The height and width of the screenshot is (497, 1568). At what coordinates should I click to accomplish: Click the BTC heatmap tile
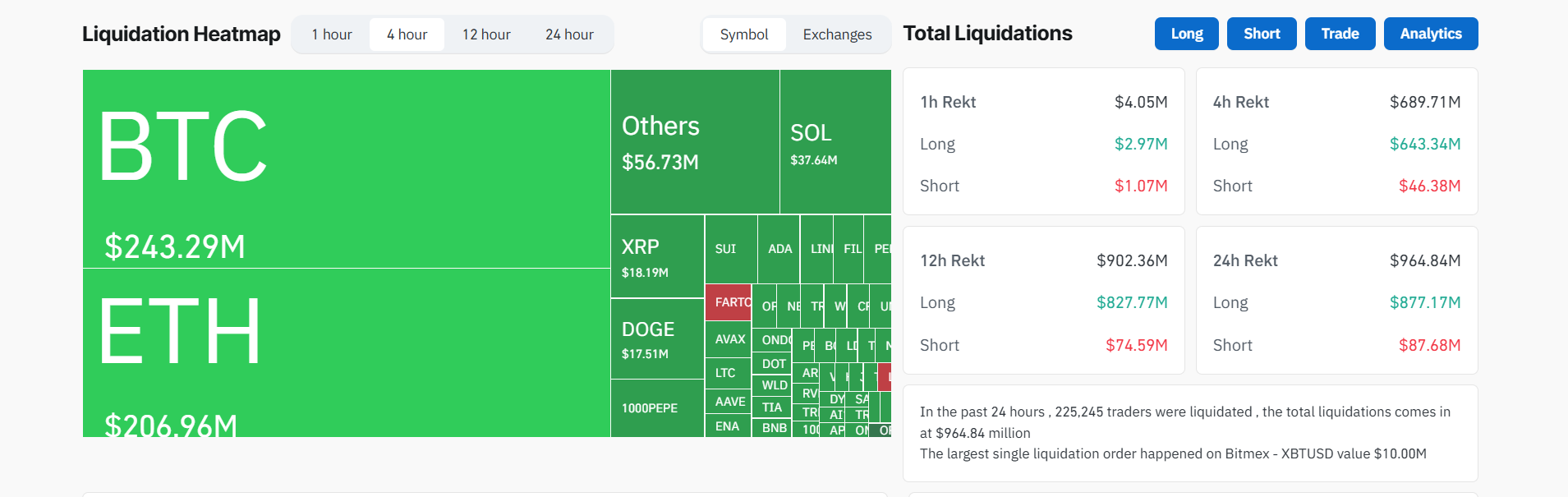click(x=346, y=168)
